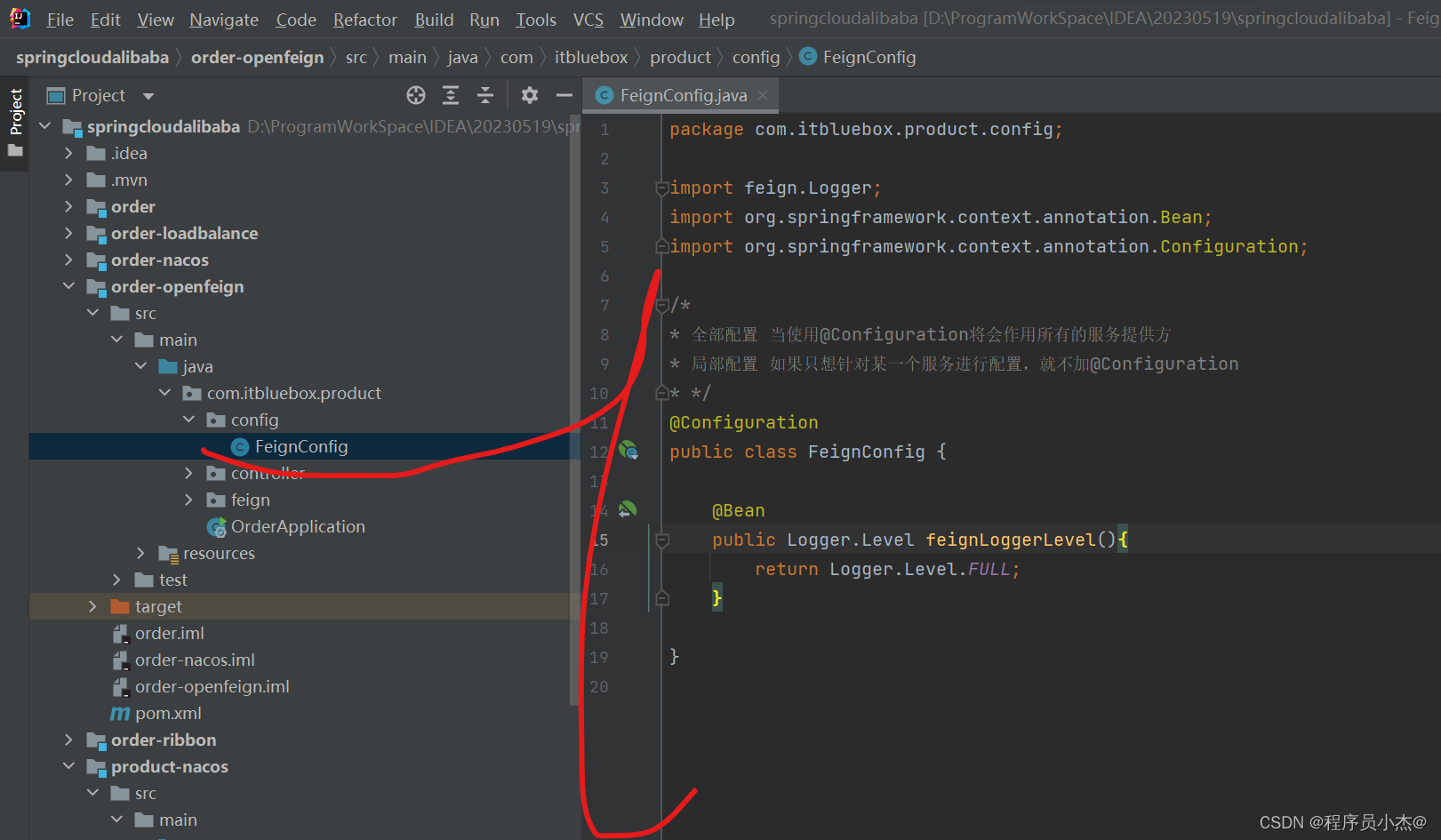This screenshot has height=840, width=1441.
Task: Collapse the product-nacos module
Action: (x=69, y=766)
